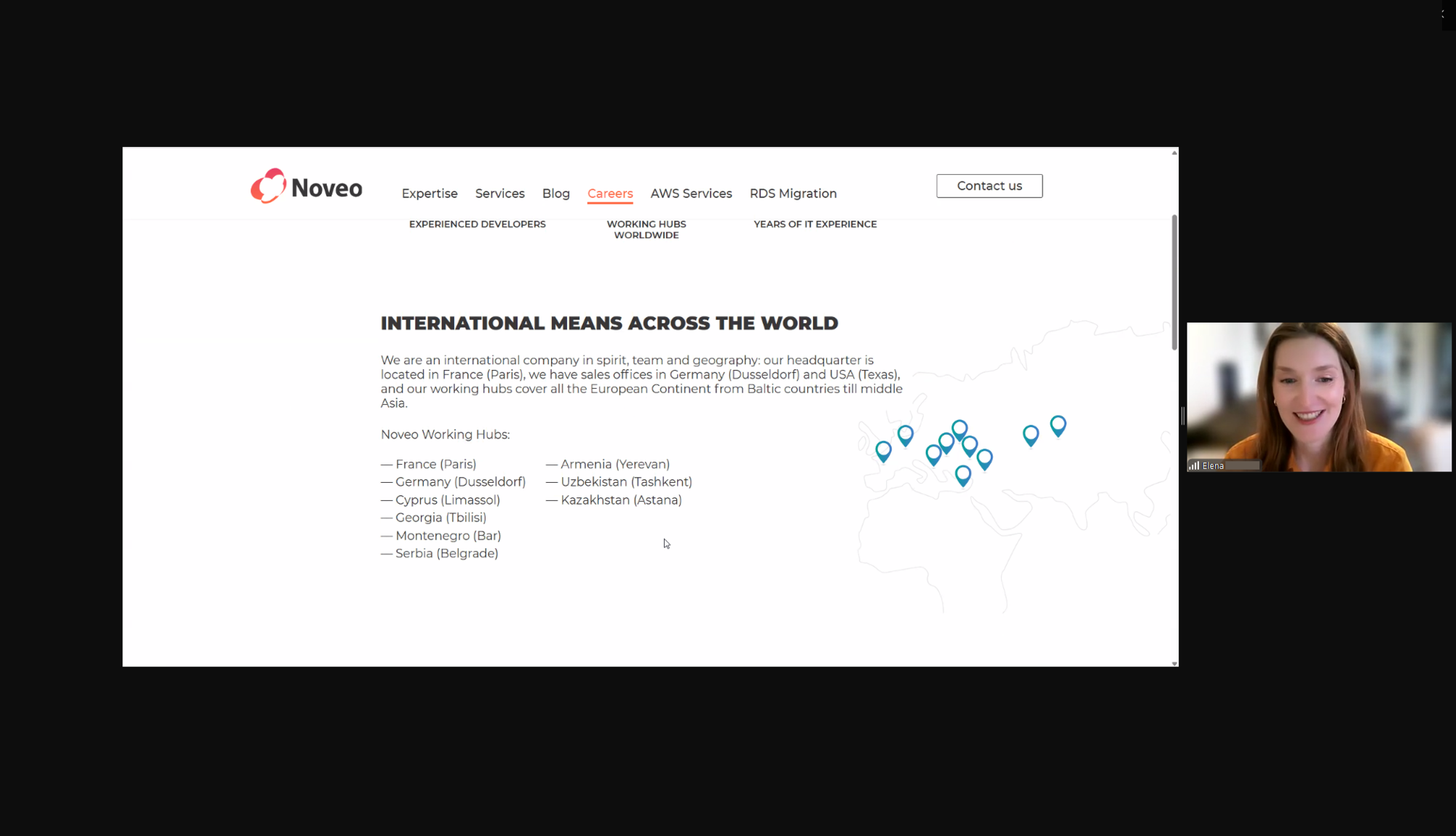Click the easternmost map pin on the map

tap(1058, 426)
